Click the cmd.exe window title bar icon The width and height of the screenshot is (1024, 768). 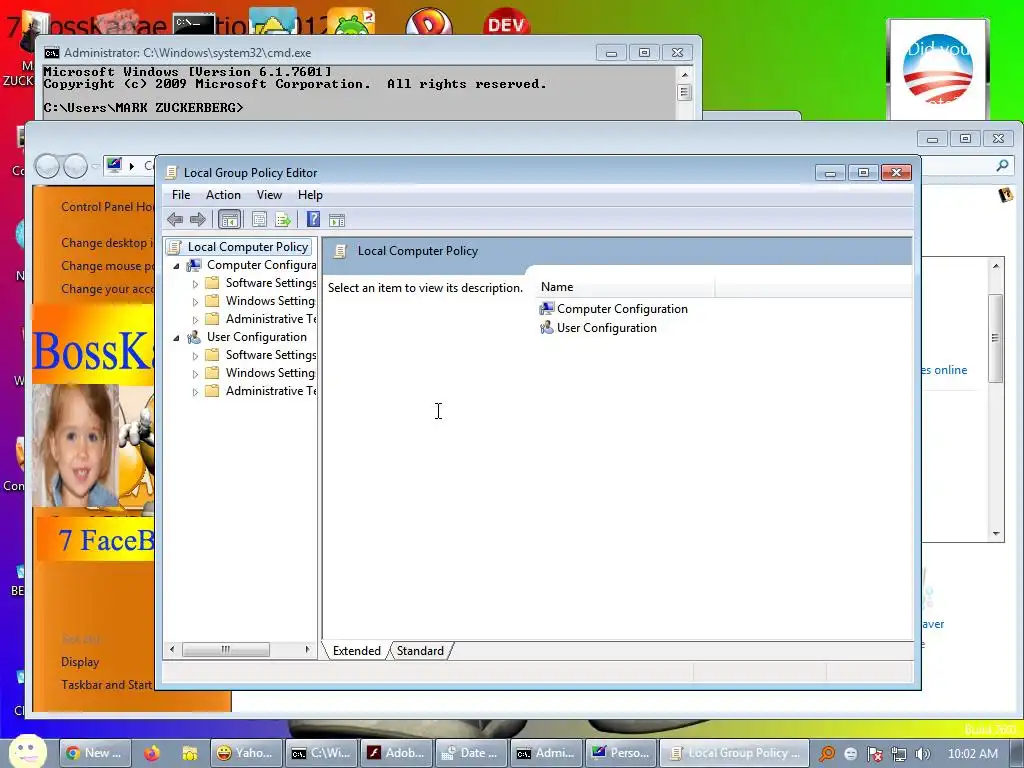[x=52, y=53]
